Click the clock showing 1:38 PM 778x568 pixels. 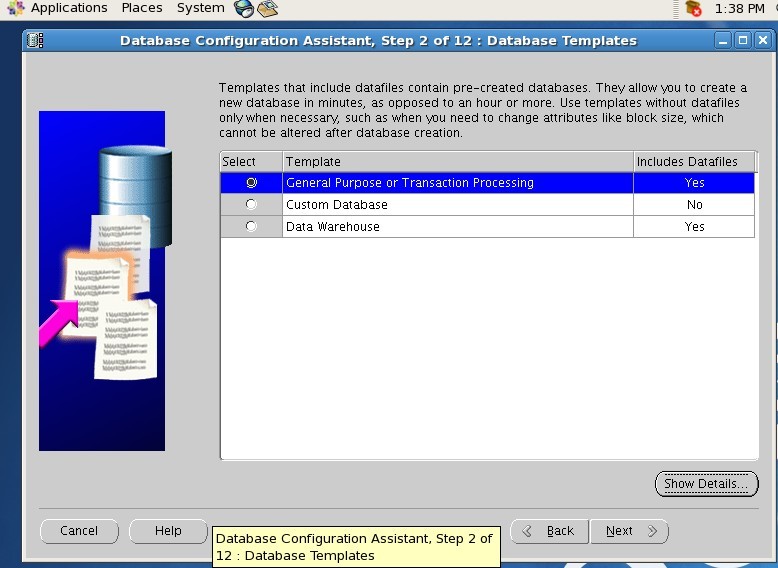pos(739,8)
